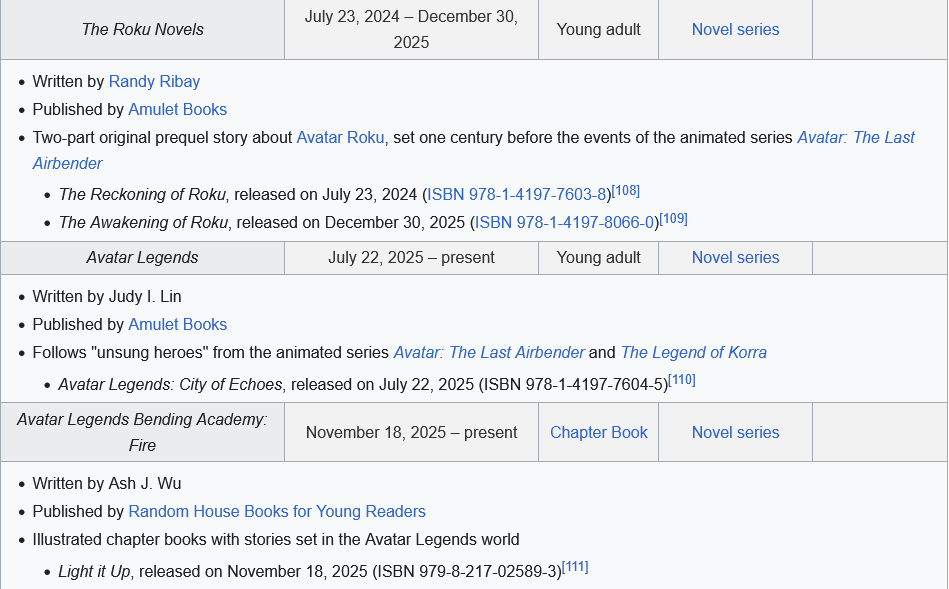Open Avatar: The Last Airbender link in Roku description

856,137
